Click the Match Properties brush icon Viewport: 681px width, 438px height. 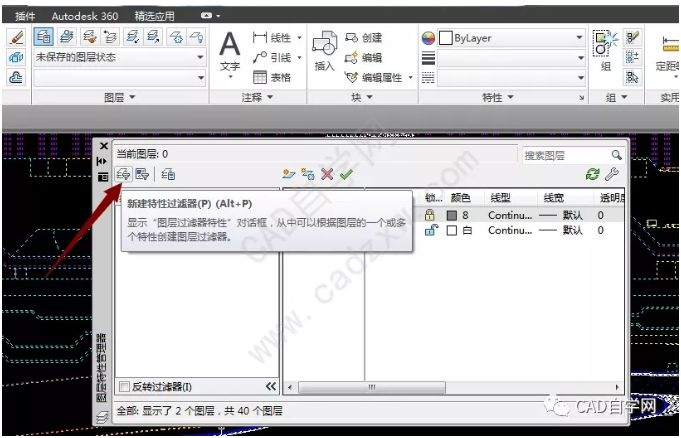(x=16, y=37)
